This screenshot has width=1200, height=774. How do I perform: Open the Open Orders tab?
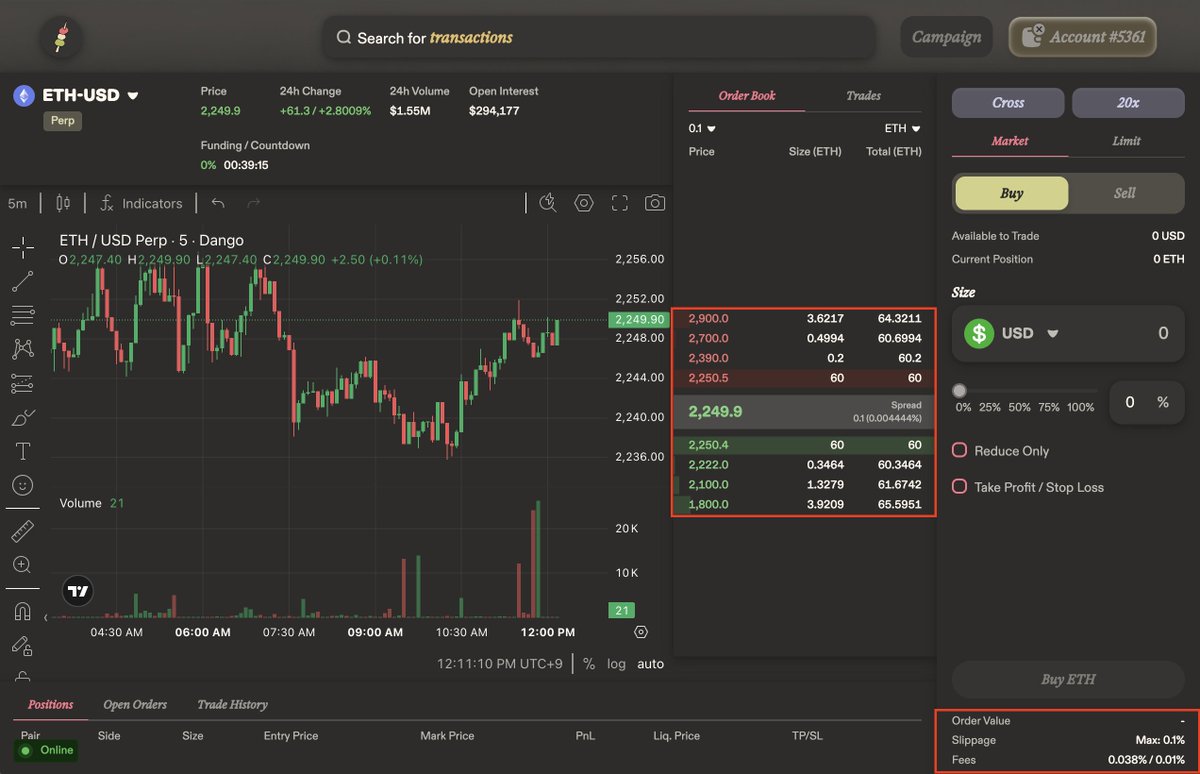tap(135, 704)
